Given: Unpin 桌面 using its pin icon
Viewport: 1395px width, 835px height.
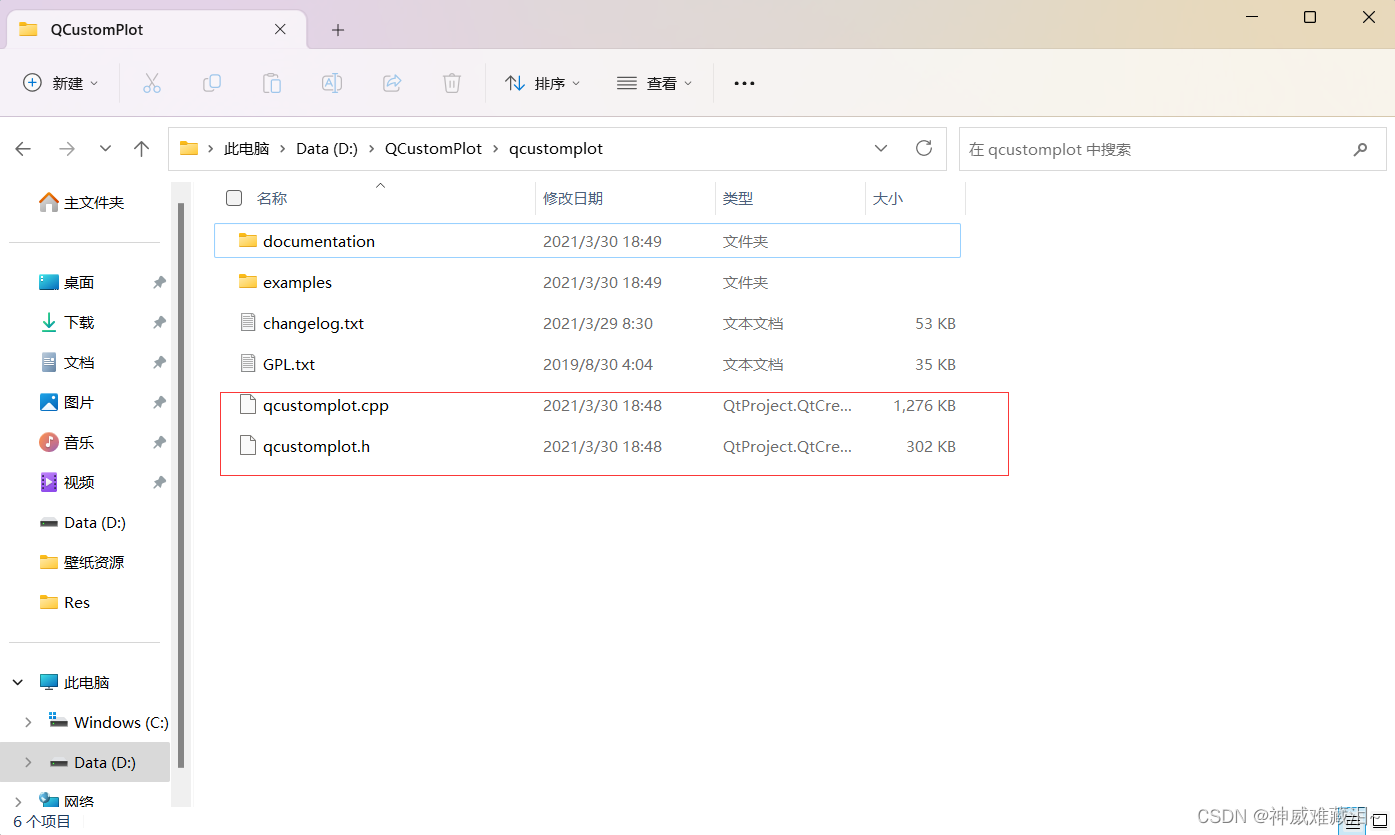Looking at the screenshot, I should click(x=159, y=283).
